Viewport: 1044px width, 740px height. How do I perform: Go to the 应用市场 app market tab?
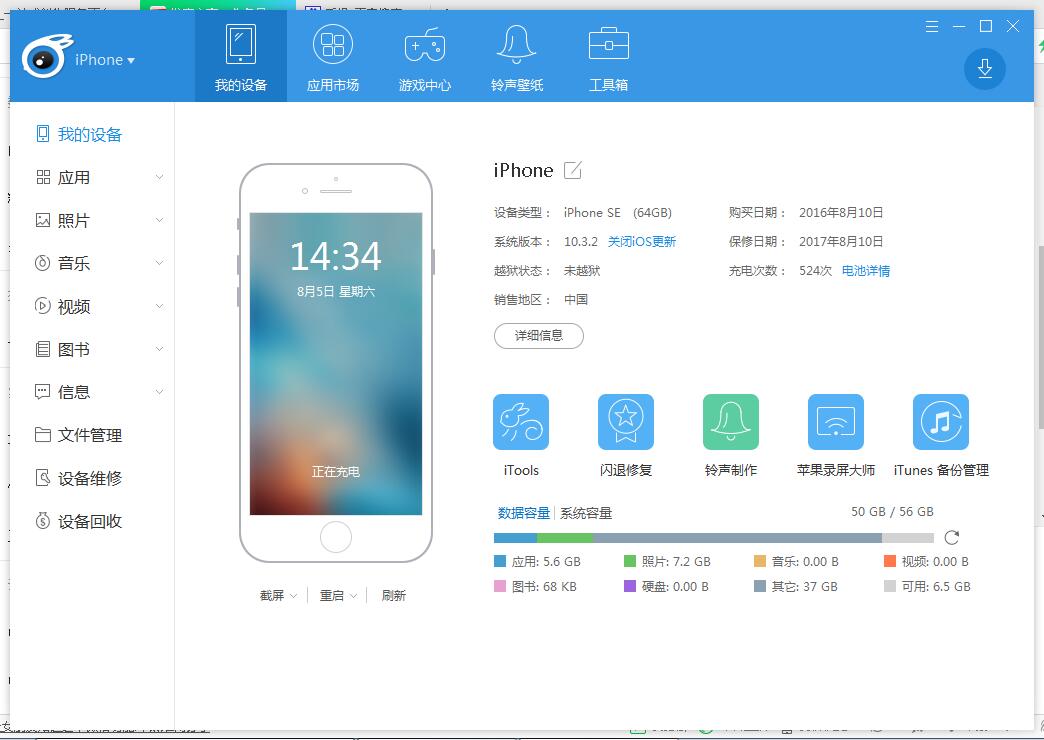pyautogui.click(x=332, y=56)
